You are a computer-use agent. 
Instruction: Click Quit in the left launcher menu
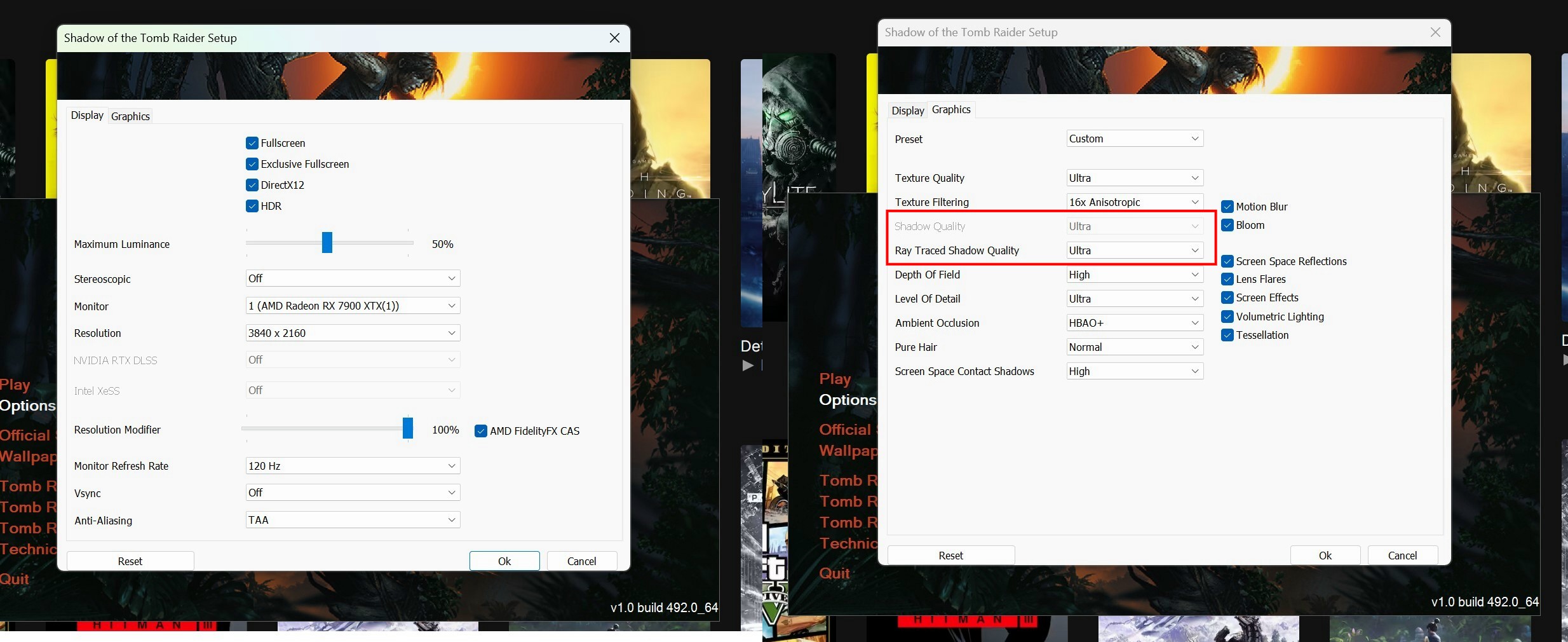tap(14, 579)
